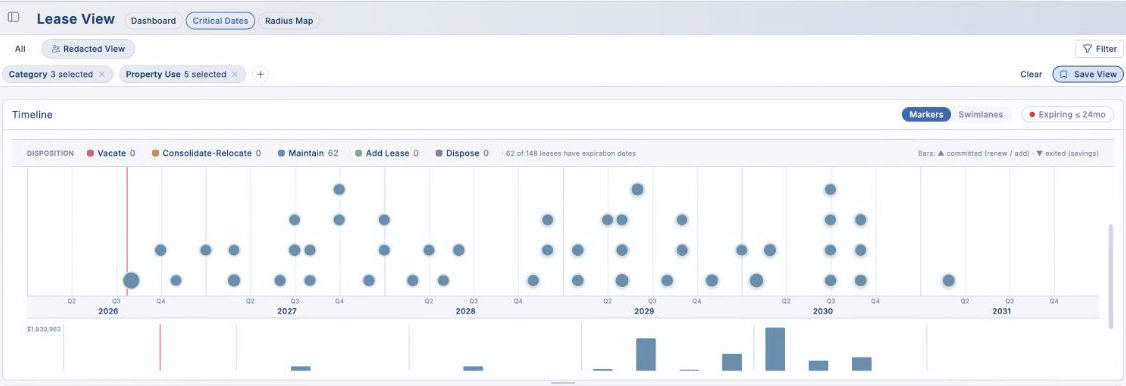Save the current view
Viewport: 1126px width, 386px height.
tap(1088, 74)
